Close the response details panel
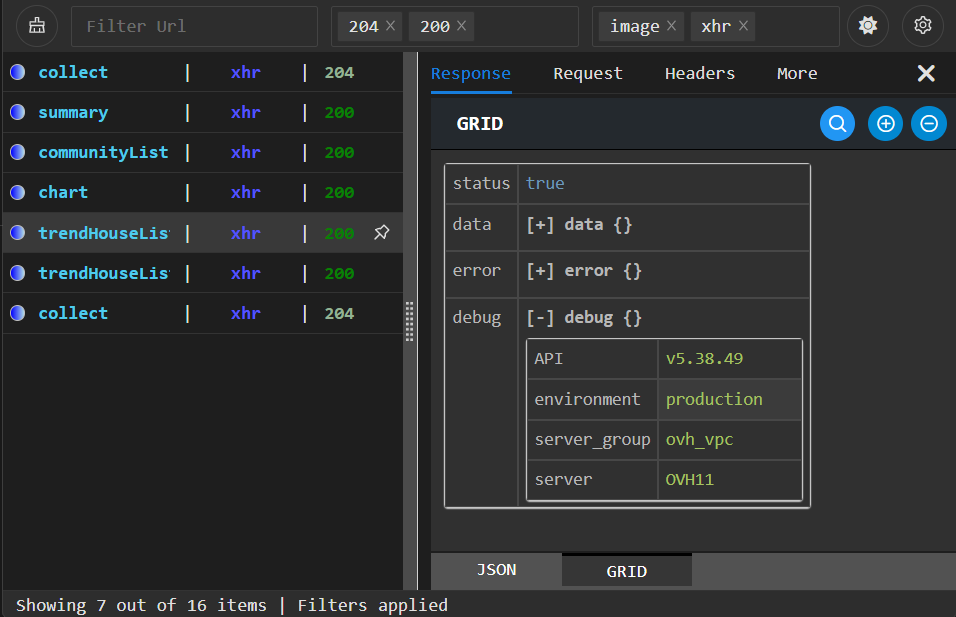956x617 pixels. pyautogui.click(x=926, y=73)
